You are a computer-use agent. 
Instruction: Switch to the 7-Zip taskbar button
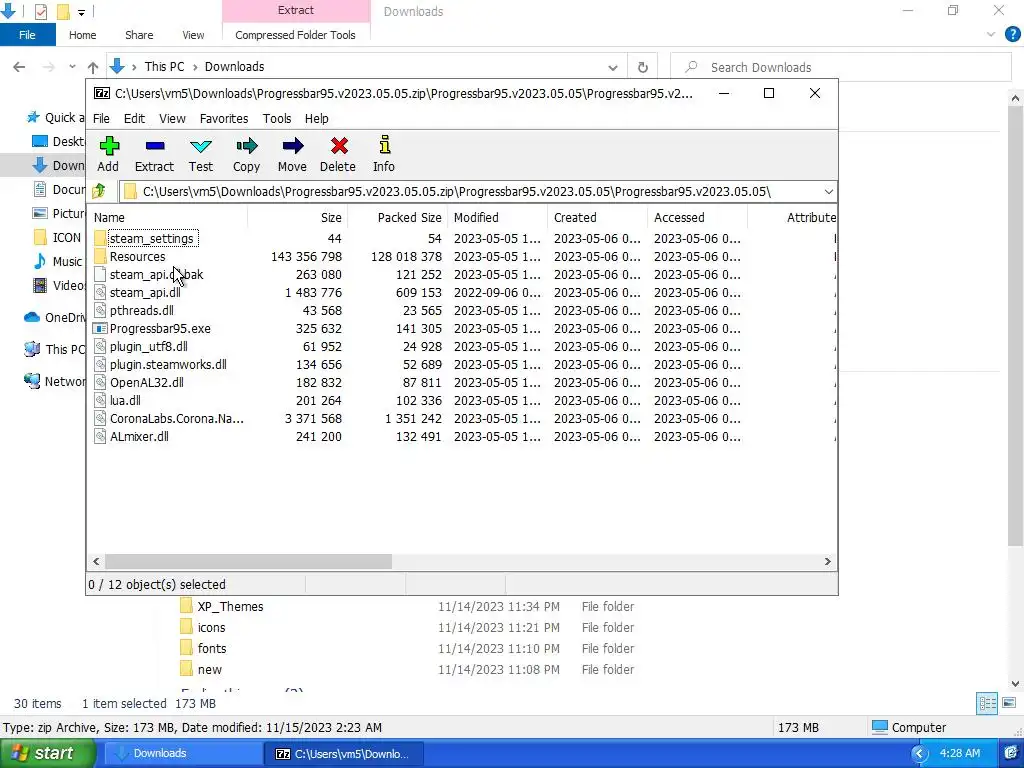click(x=344, y=753)
